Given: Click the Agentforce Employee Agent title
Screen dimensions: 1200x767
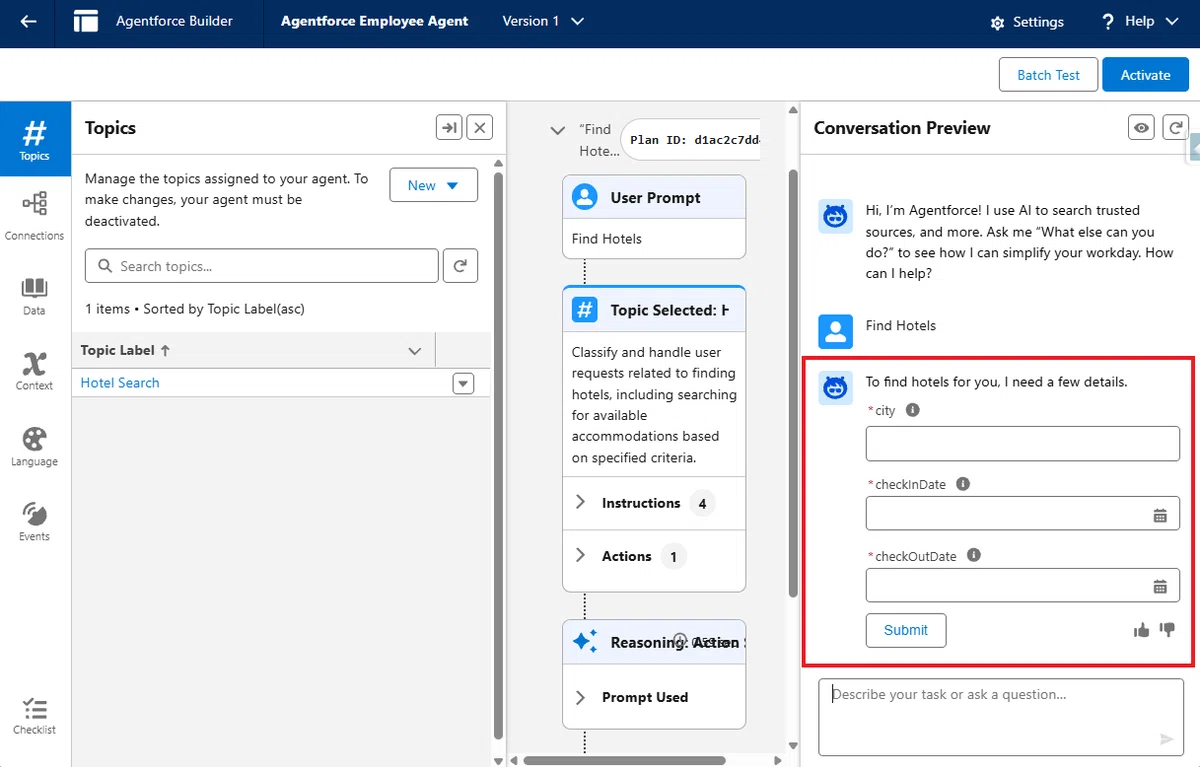Looking at the screenshot, I should point(374,21).
